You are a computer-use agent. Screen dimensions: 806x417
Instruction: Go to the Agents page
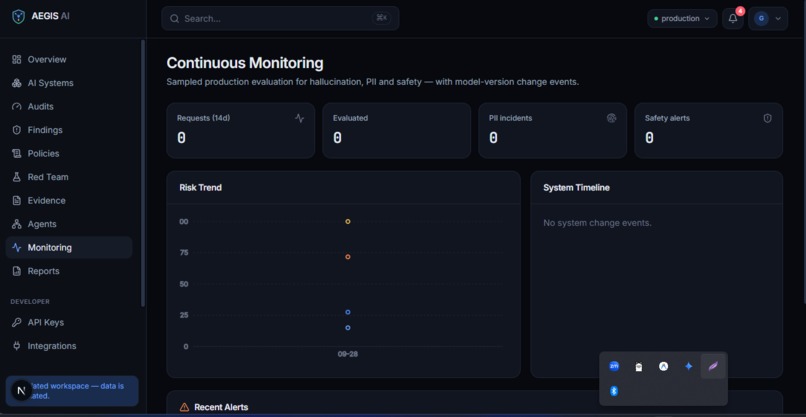[x=68, y=224]
